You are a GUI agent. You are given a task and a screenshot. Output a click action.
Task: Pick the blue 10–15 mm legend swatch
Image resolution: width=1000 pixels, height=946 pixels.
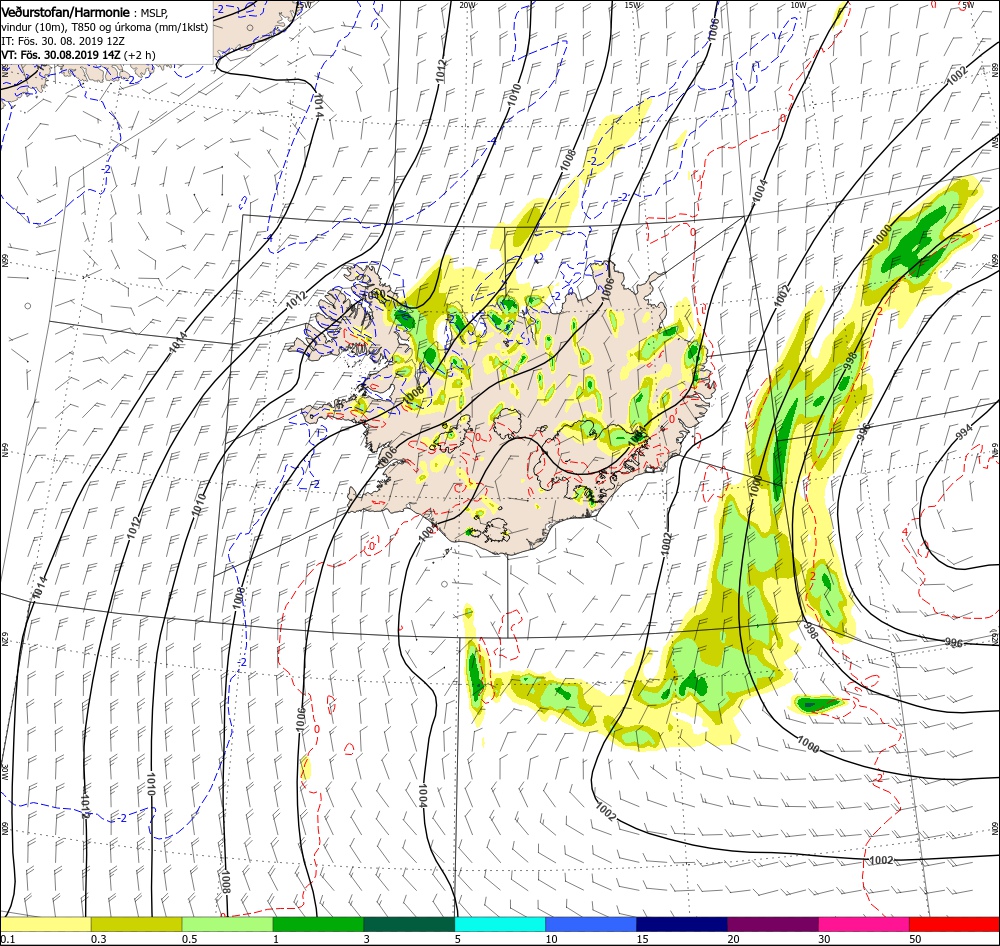591,924
